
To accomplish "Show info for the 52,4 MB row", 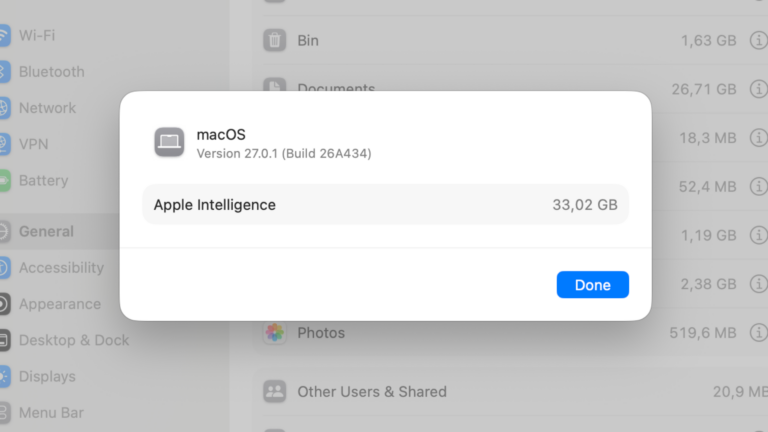I will click(x=758, y=186).
